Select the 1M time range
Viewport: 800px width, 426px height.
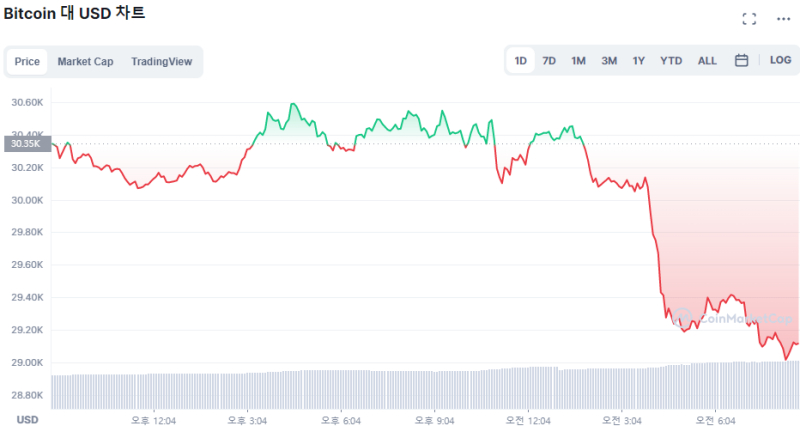pos(578,60)
